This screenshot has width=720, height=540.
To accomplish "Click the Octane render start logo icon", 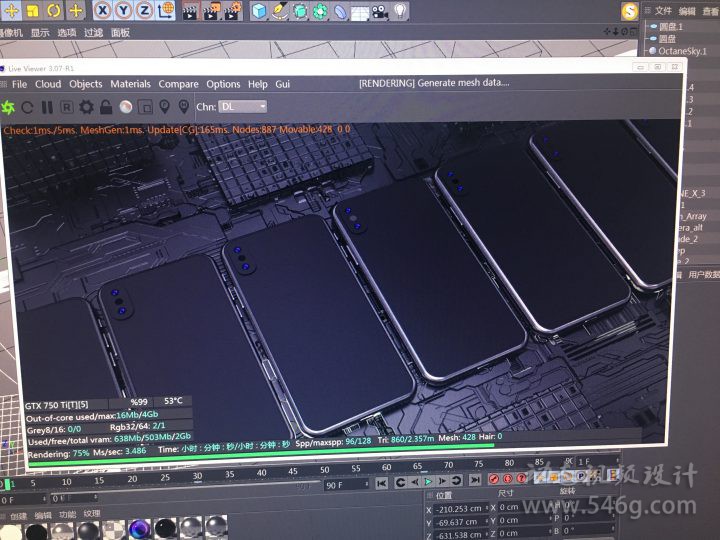I will [9, 107].
